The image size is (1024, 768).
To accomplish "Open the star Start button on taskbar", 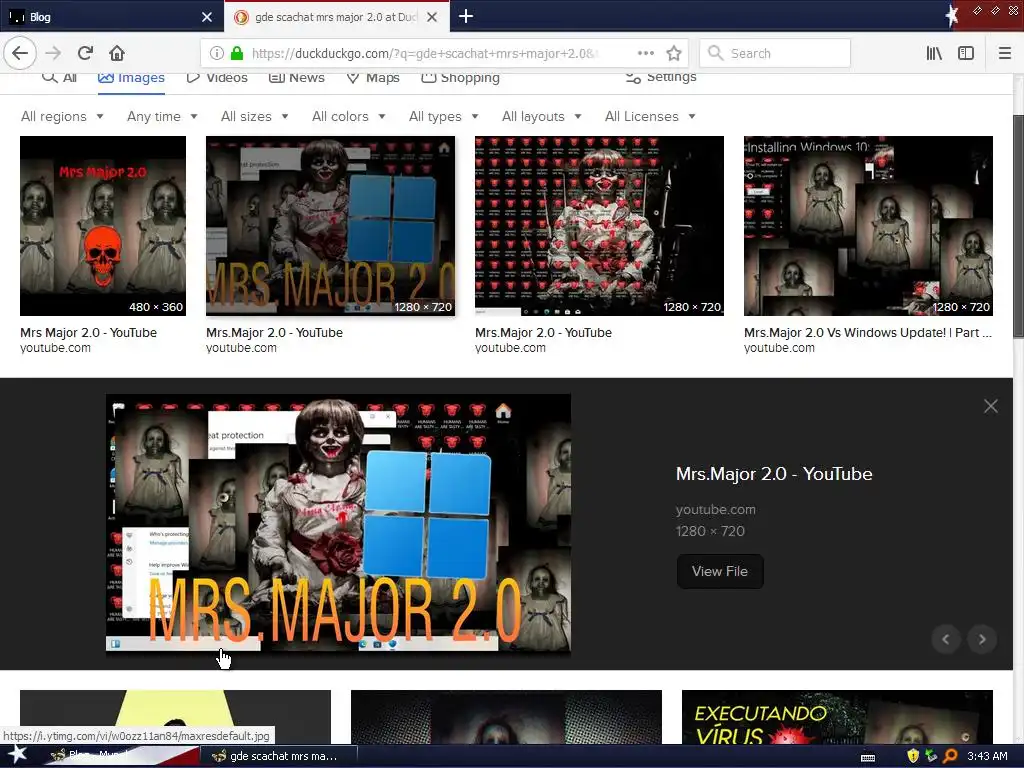I will tap(17, 756).
